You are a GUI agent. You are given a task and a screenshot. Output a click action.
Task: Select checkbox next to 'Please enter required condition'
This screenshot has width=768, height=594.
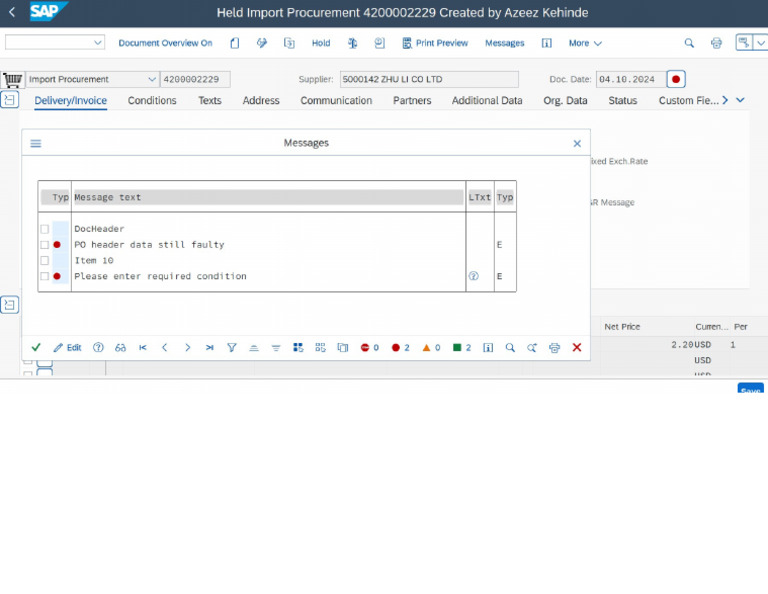[x=44, y=276]
